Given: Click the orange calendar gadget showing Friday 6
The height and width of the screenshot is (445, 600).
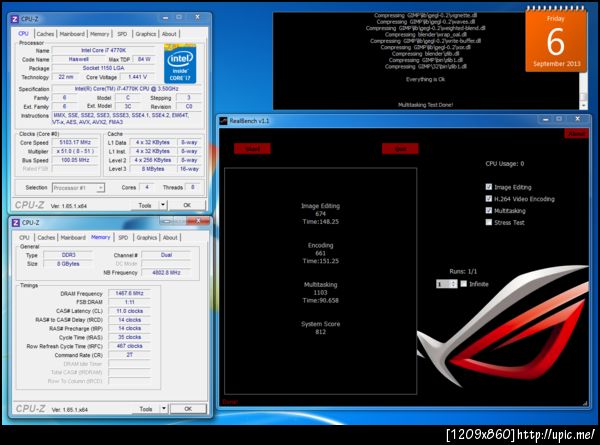Looking at the screenshot, I should point(556,40).
